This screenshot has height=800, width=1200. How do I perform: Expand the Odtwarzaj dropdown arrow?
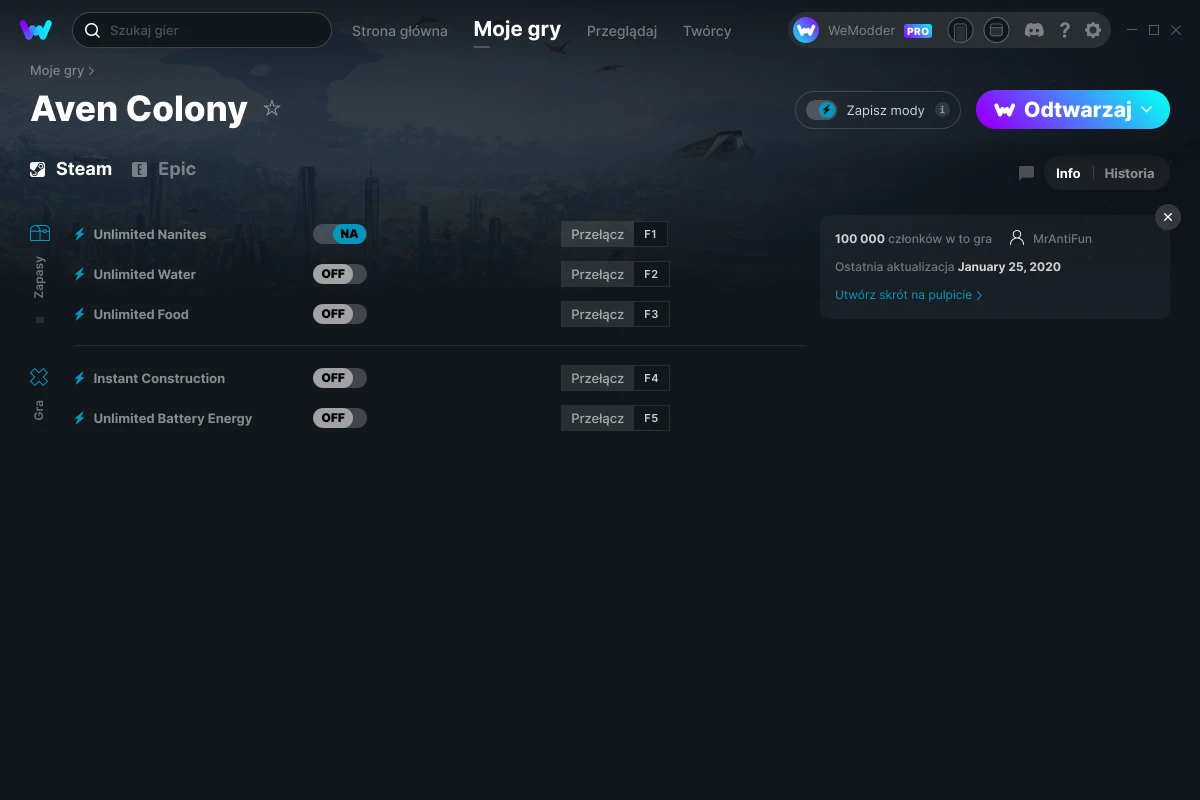(1147, 110)
